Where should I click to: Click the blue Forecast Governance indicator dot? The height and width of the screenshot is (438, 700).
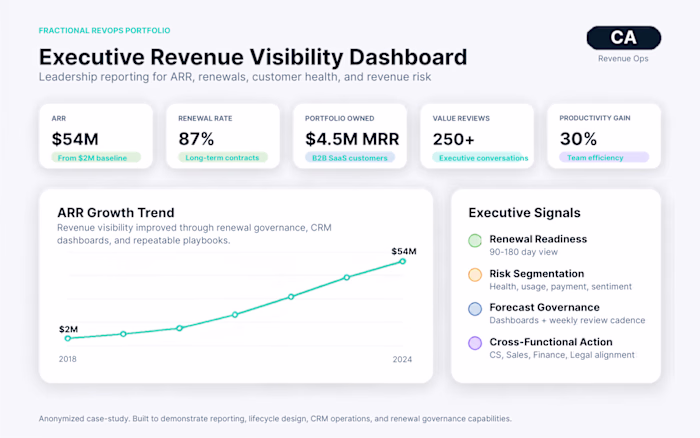[475, 309]
